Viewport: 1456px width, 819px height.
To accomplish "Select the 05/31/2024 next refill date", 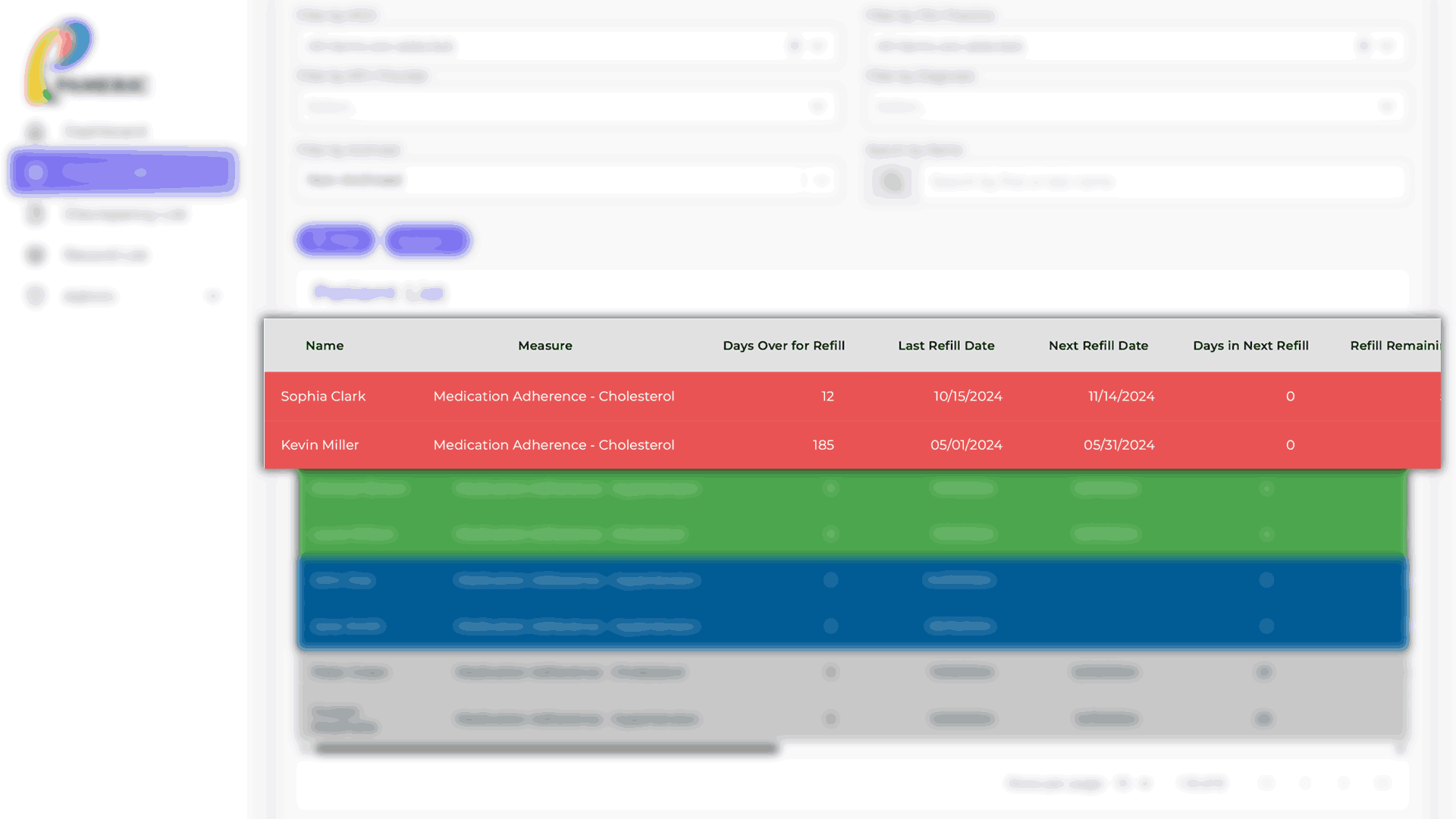I will [x=1119, y=445].
